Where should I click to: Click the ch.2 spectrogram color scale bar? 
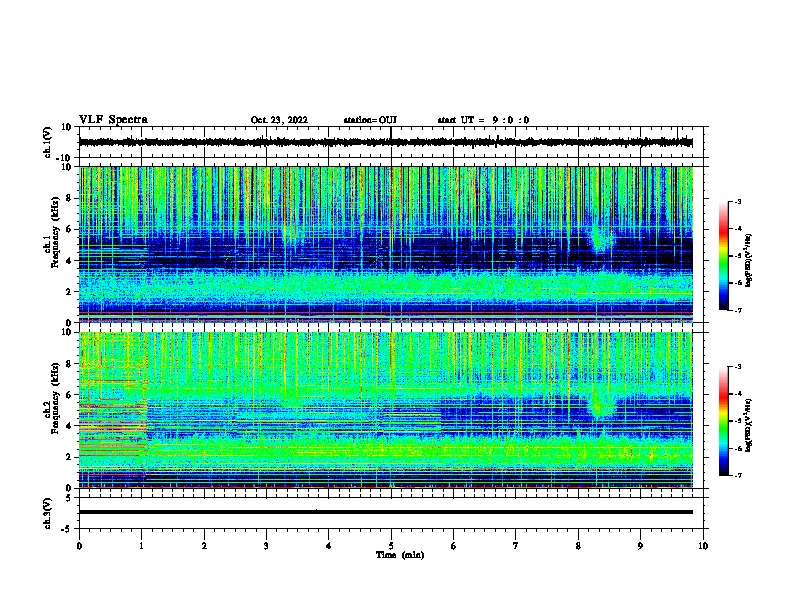[724, 421]
